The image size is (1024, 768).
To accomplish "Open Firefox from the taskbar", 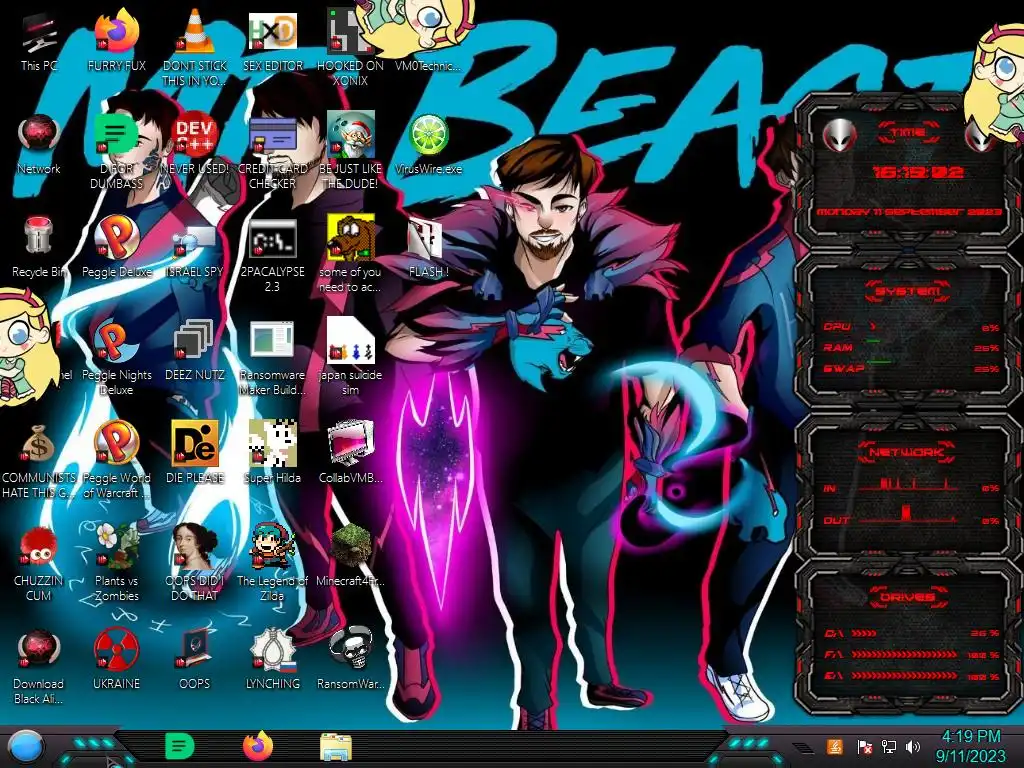I will coord(258,746).
